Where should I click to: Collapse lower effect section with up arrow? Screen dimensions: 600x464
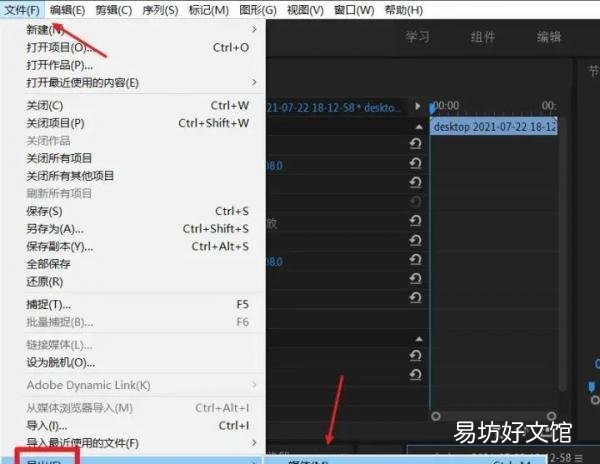pyautogui.click(x=419, y=339)
